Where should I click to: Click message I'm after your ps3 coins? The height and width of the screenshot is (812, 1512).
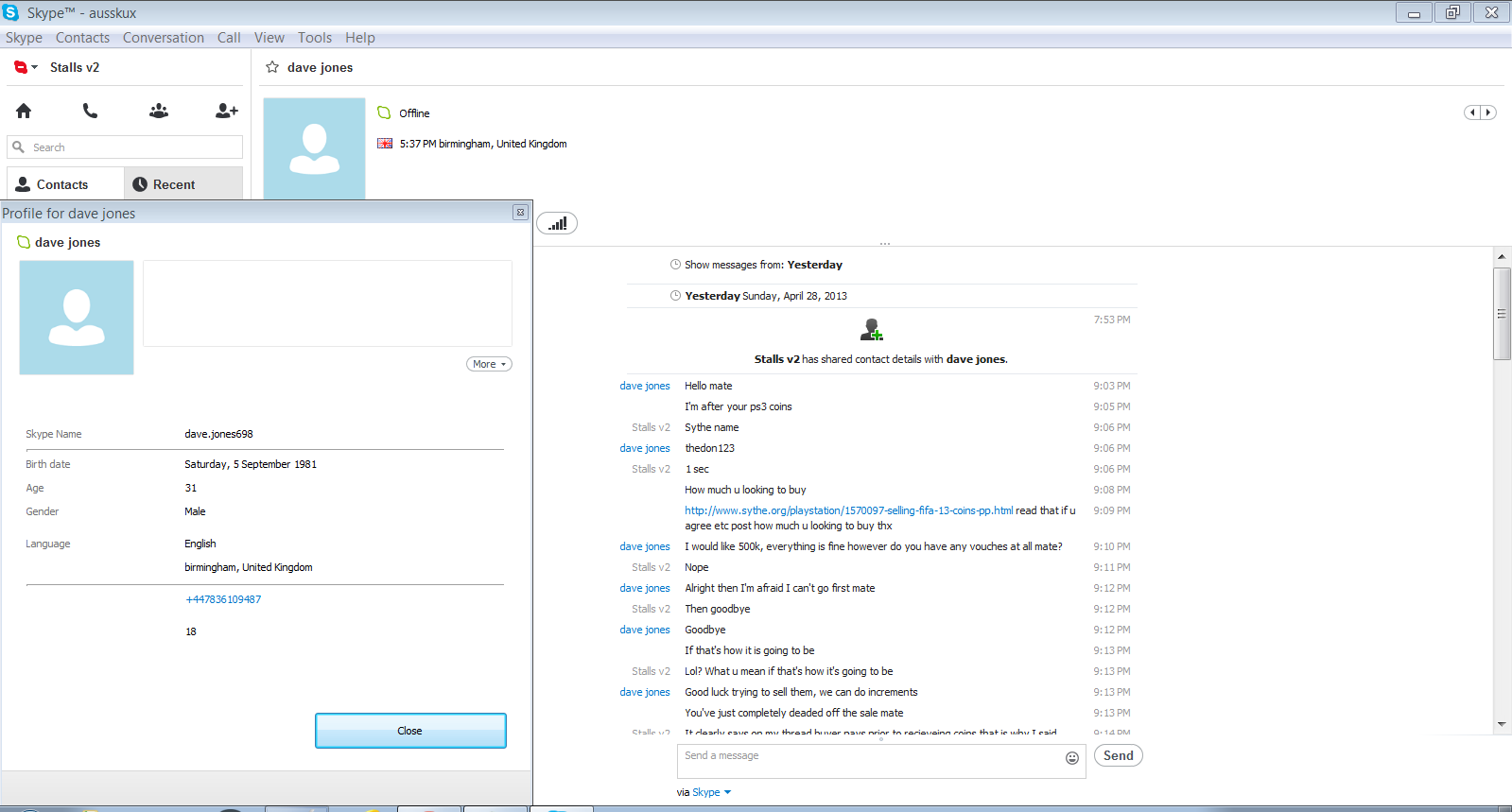coord(739,406)
